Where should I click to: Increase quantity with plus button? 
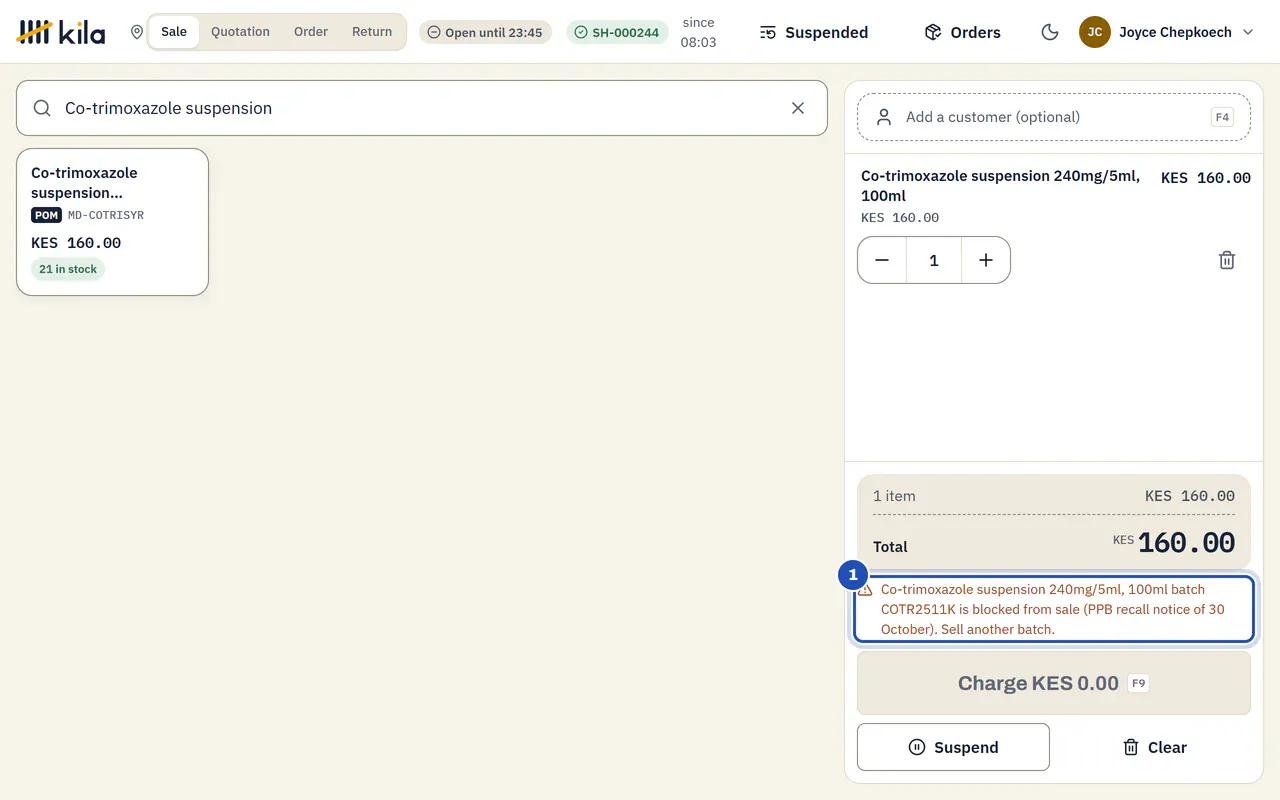986,260
